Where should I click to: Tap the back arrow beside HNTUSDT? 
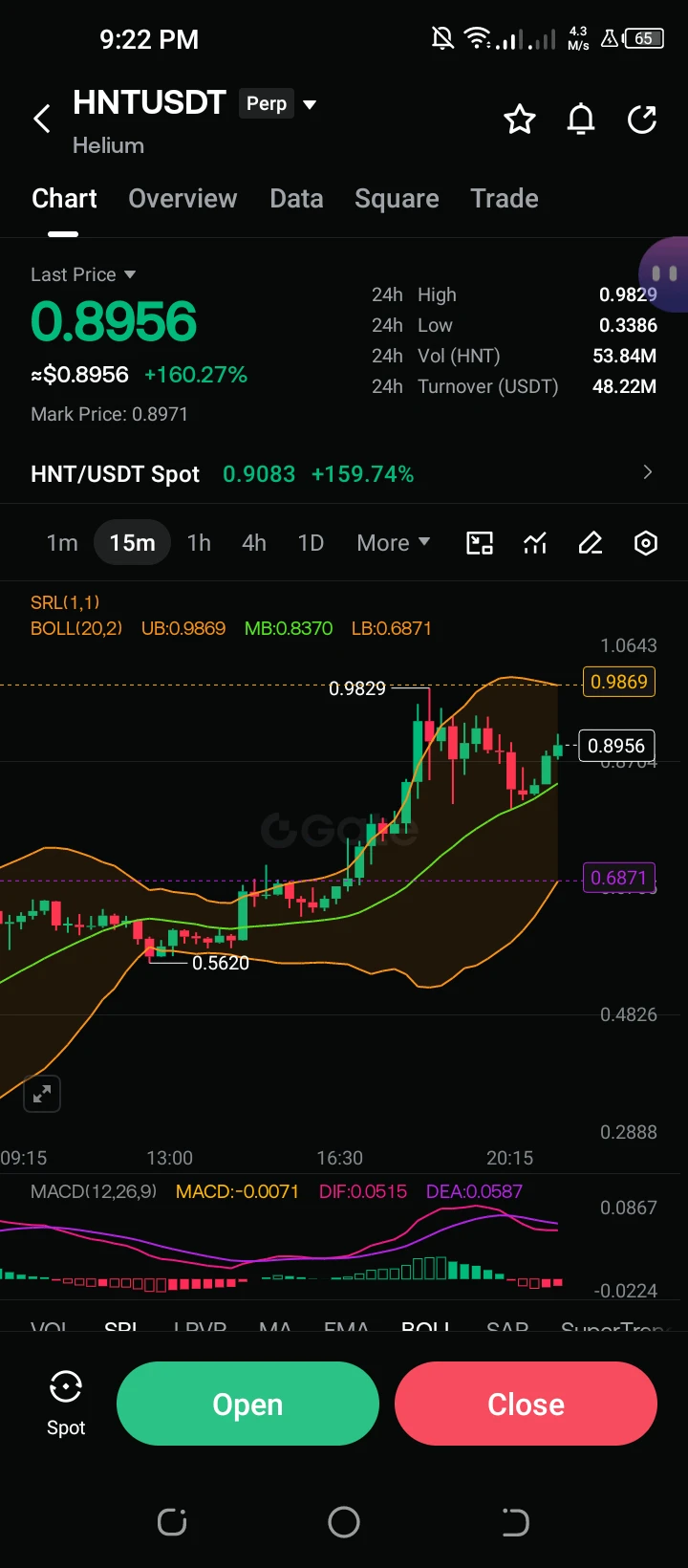coord(42,120)
